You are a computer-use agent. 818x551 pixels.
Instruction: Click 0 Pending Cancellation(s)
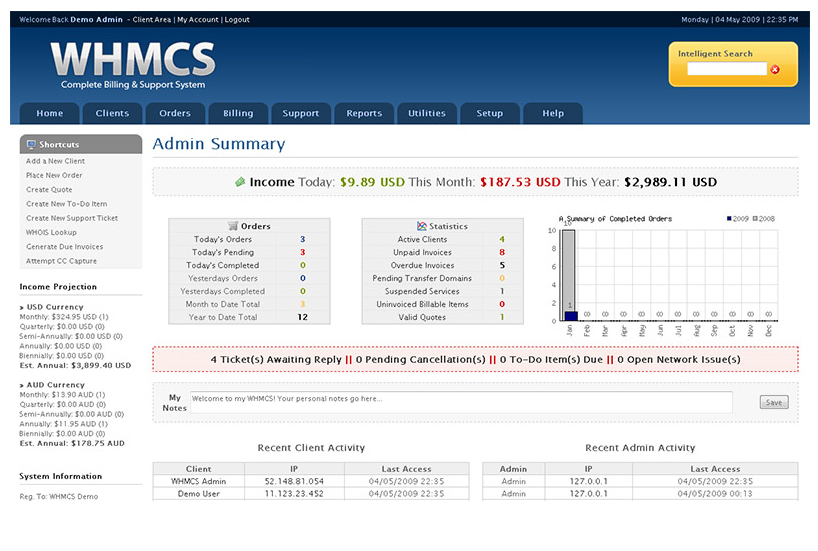[x=420, y=360]
